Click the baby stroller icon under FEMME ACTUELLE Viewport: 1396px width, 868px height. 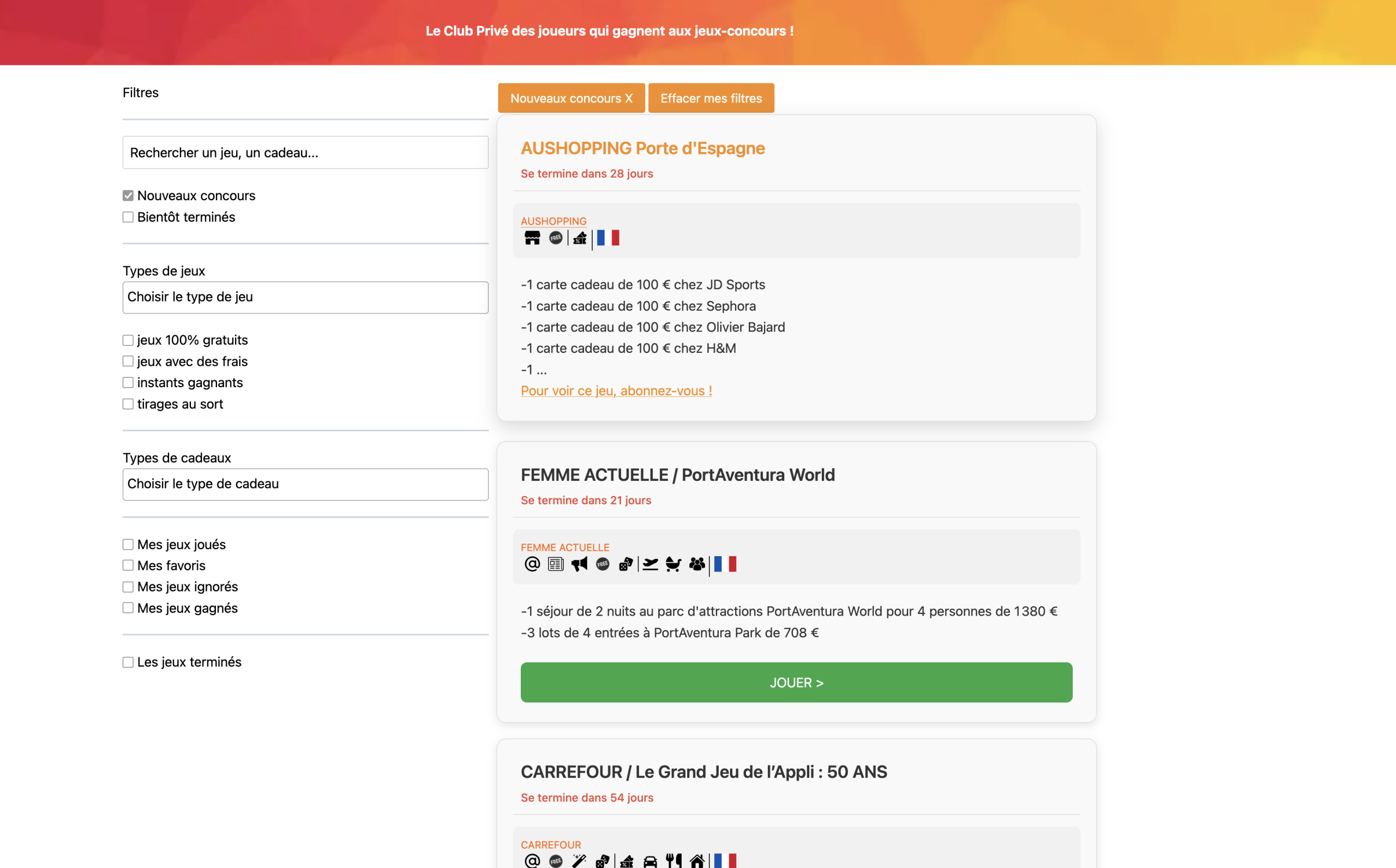pyautogui.click(x=673, y=564)
